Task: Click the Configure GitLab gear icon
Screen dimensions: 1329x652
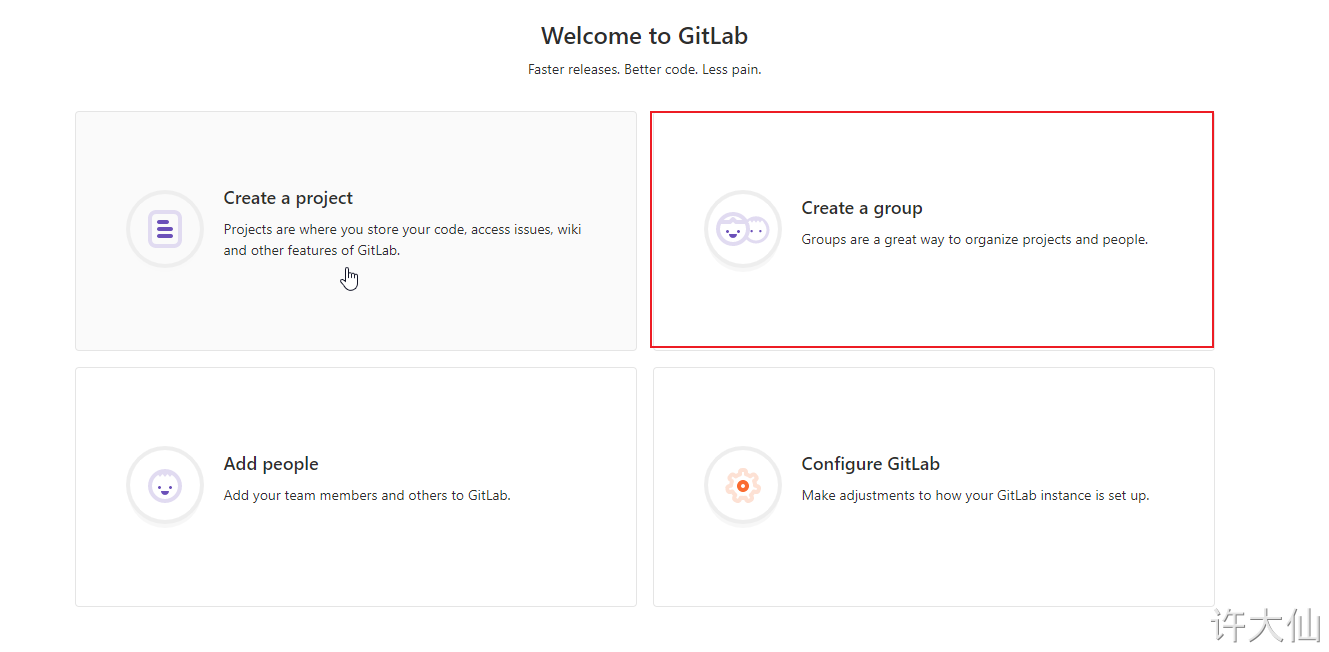Action: point(743,486)
